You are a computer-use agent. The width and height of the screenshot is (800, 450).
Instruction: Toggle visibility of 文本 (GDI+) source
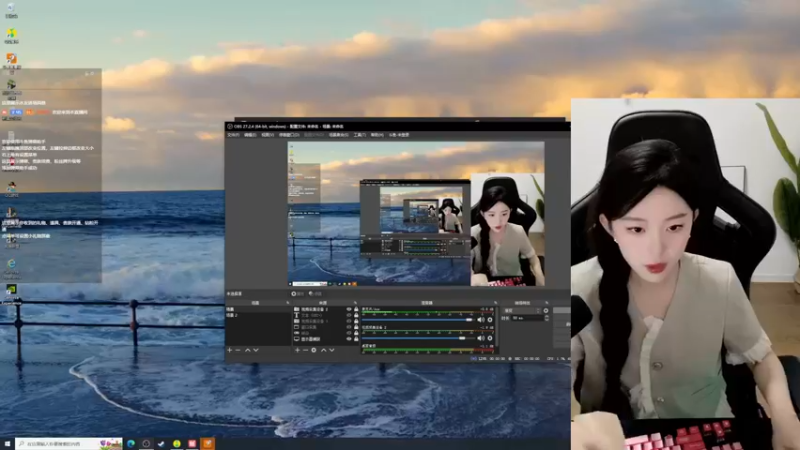coord(349,315)
